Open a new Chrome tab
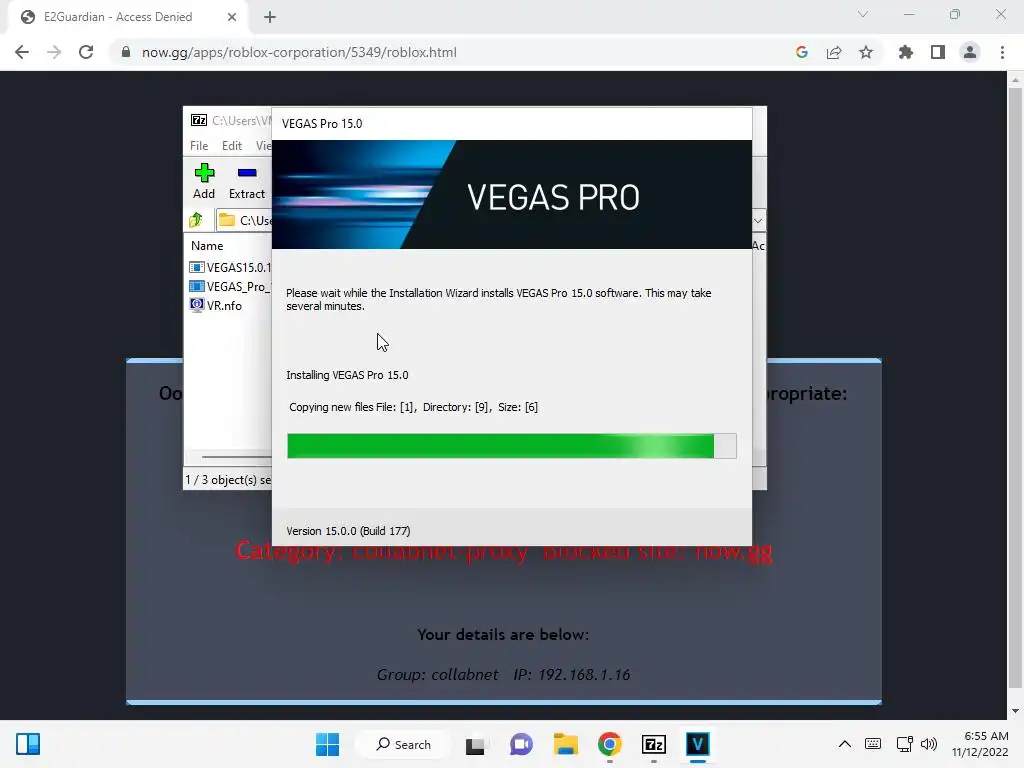The height and width of the screenshot is (768, 1024). [x=270, y=17]
